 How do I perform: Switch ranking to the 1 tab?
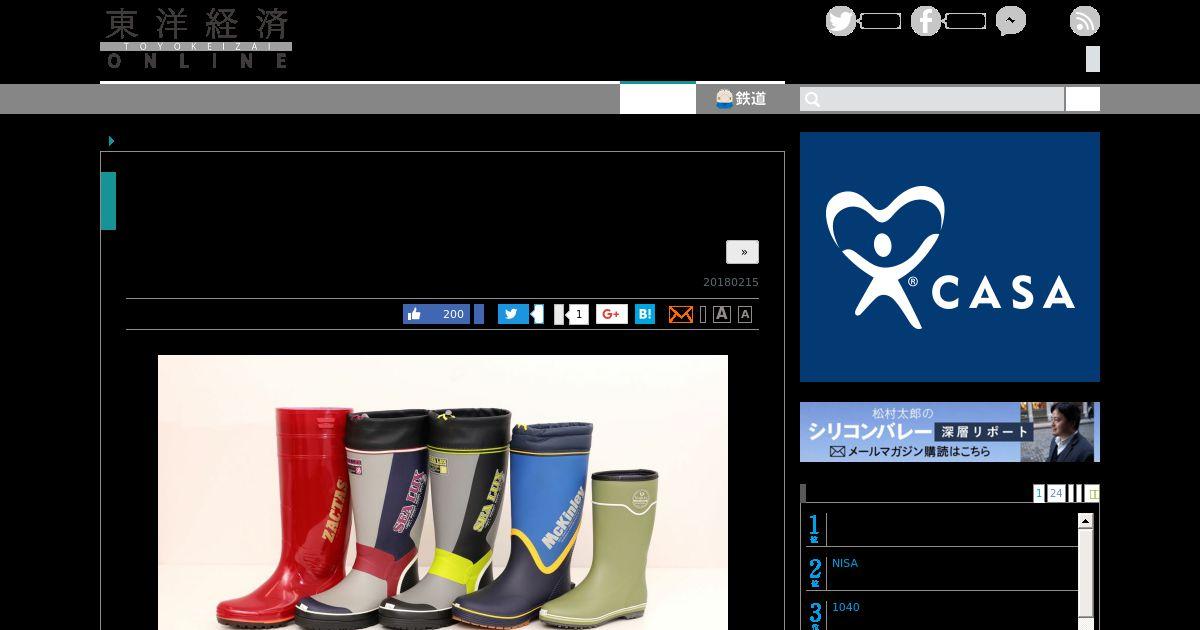coord(1039,493)
